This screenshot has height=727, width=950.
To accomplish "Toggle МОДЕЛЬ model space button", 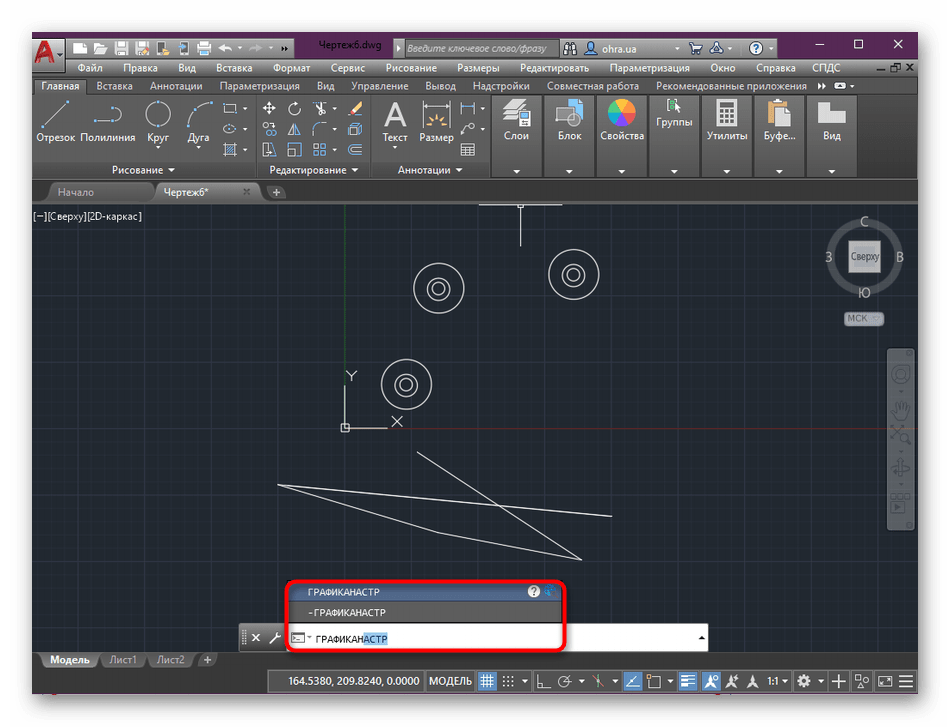I will pos(450,682).
